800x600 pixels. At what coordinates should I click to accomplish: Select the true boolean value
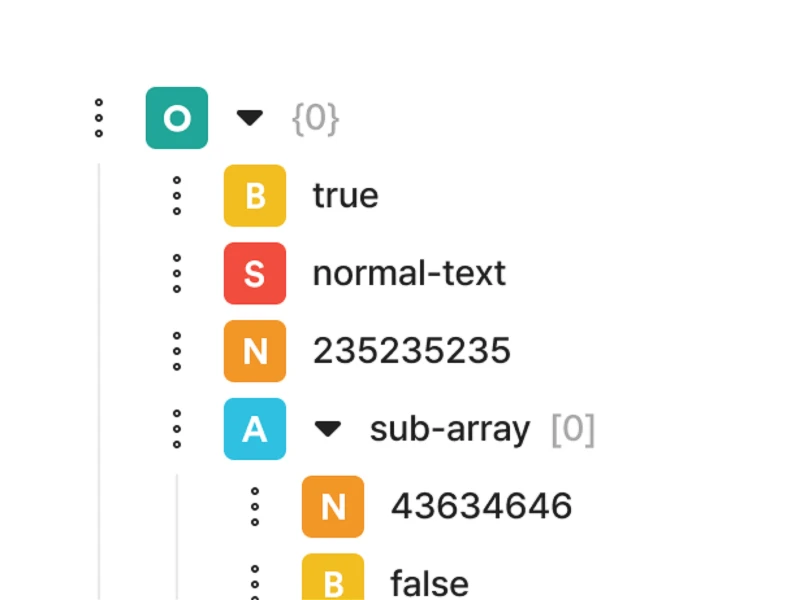point(345,195)
